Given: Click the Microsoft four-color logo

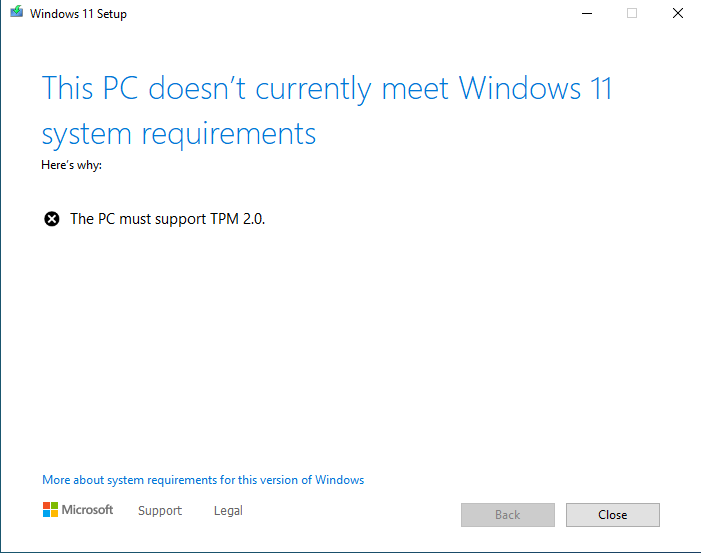Looking at the screenshot, I should click(x=50, y=510).
